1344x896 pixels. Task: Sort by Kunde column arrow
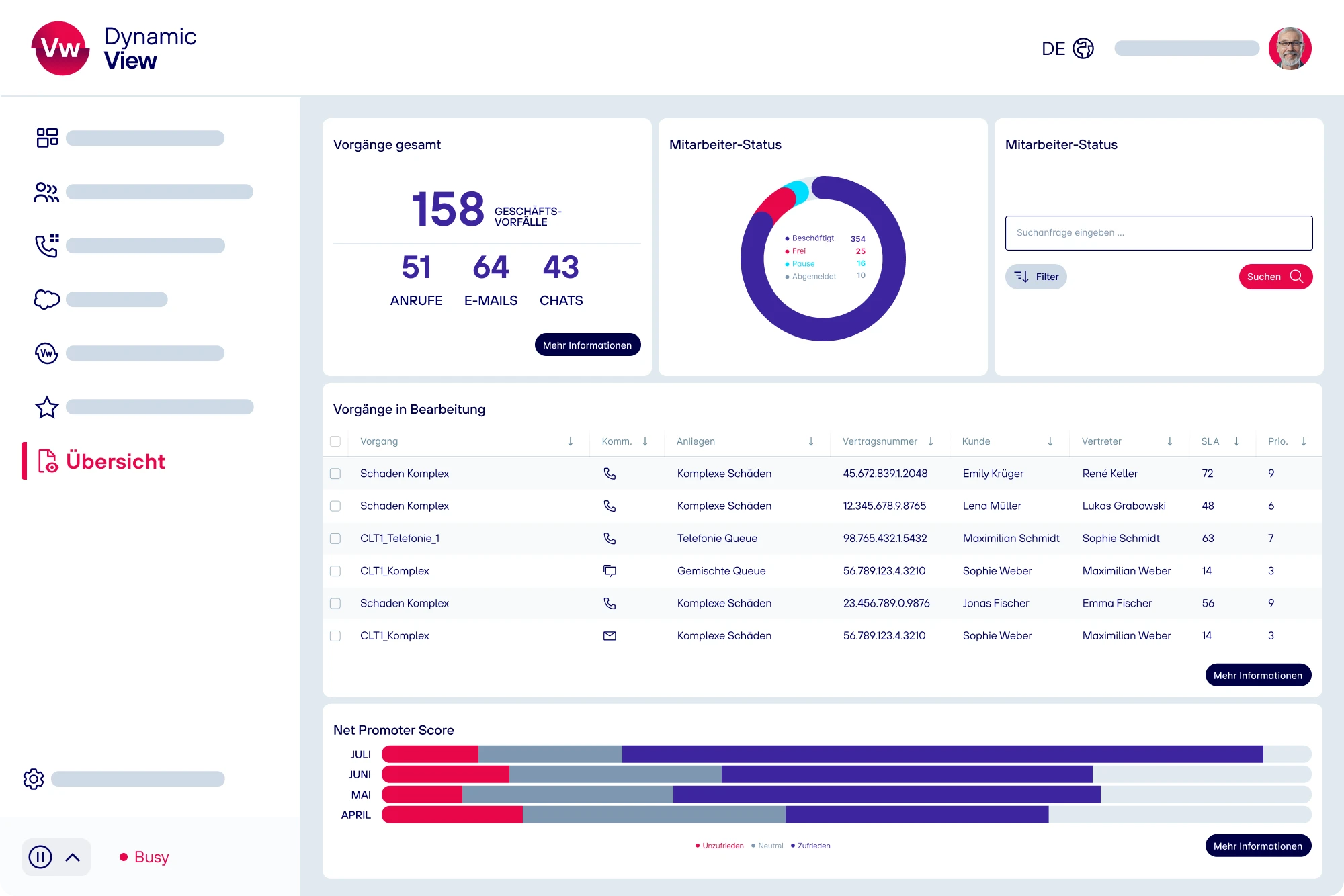1050,441
